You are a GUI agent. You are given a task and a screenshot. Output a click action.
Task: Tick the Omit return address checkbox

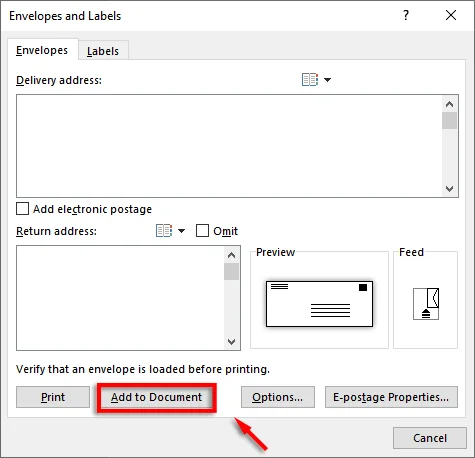202,231
